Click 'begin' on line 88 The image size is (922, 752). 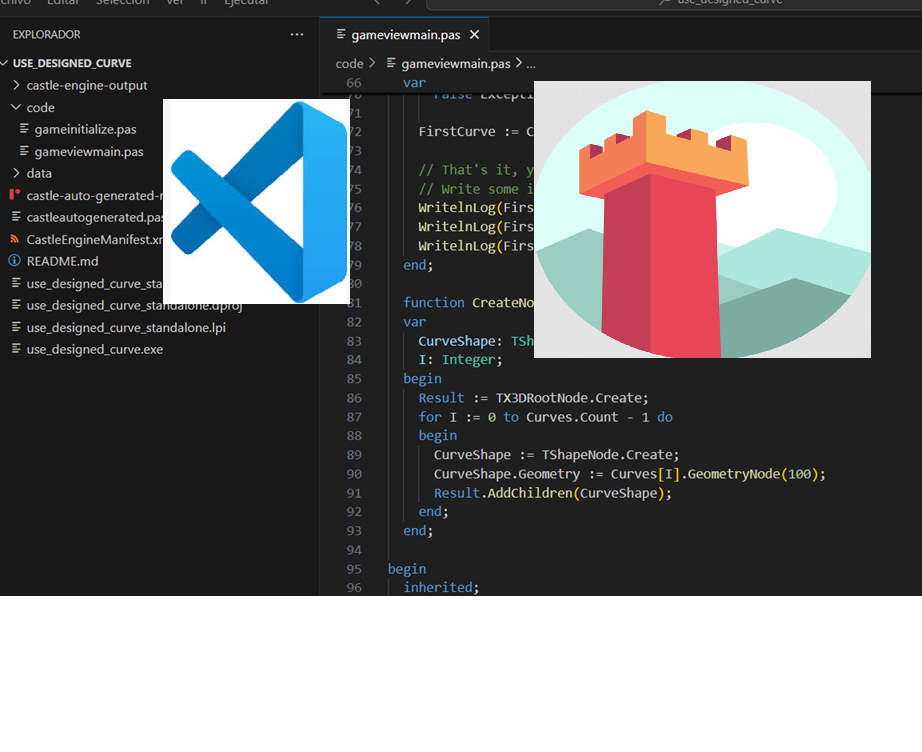click(x=437, y=436)
